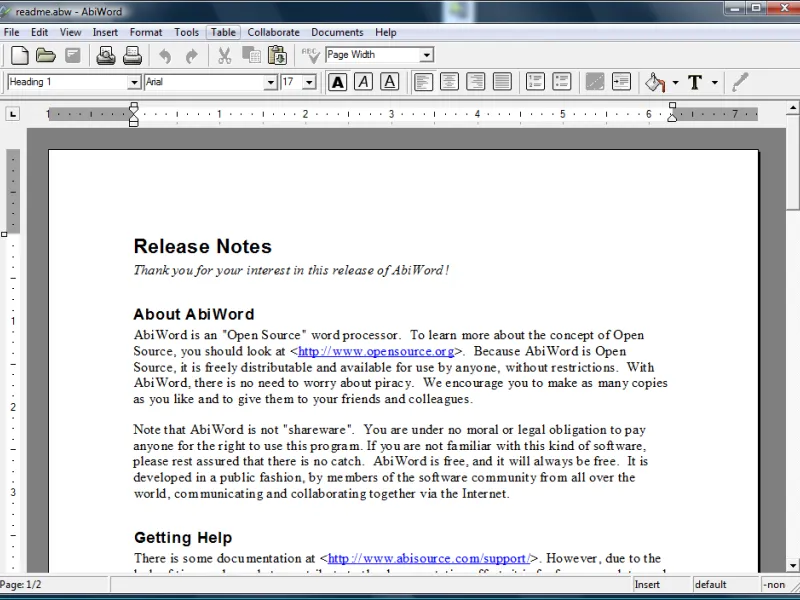The image size is (800, 600).
Task: Click Page 1/2 status entry
Action: 54,585
